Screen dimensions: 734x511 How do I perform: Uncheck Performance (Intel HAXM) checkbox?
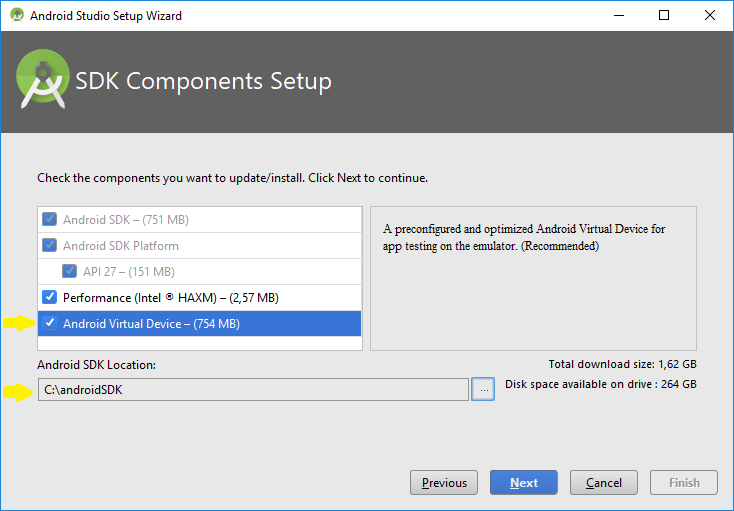[x=50, y=297]
